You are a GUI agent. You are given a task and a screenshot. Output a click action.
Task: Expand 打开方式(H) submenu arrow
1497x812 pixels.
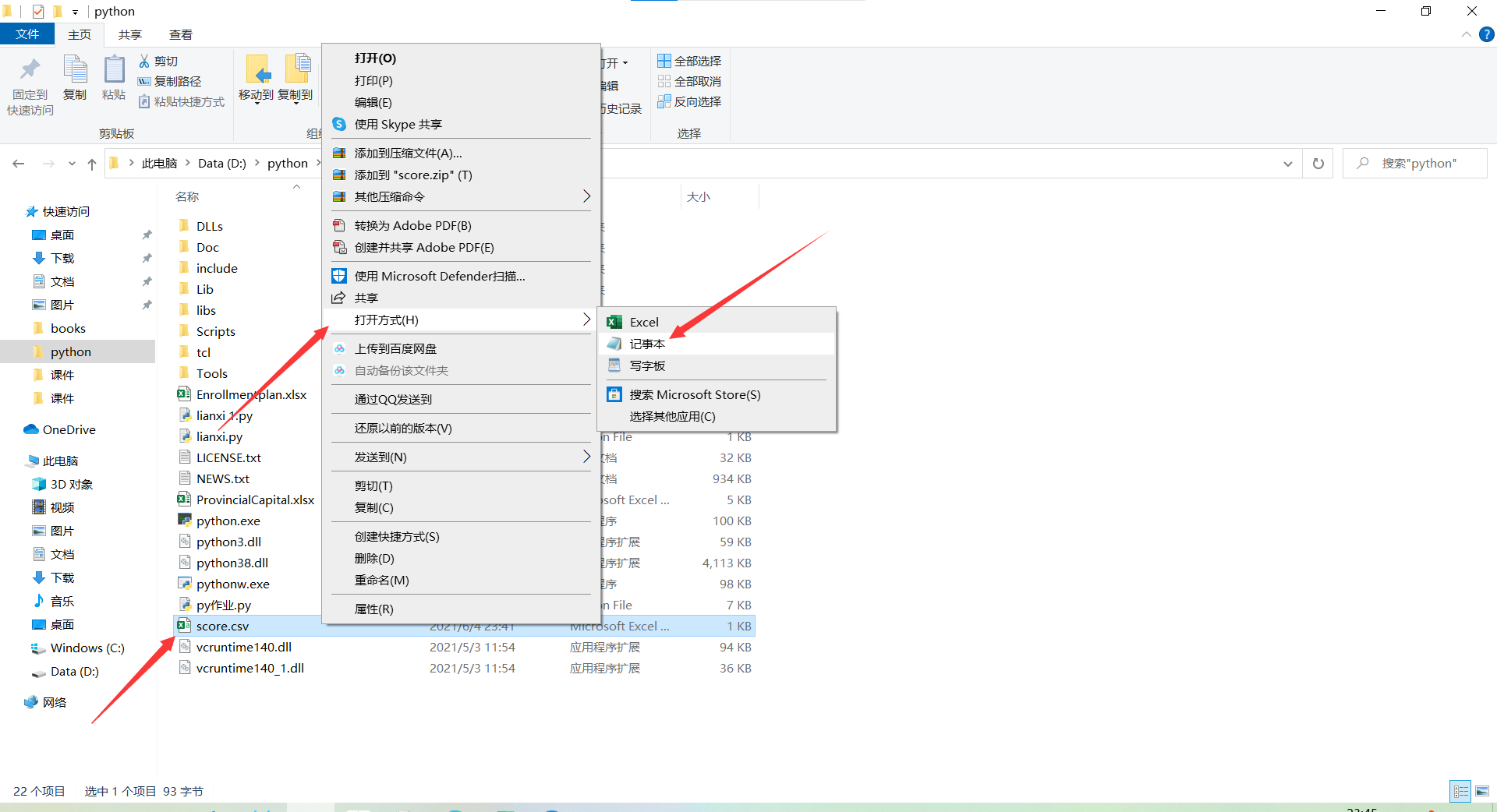pyautogui.click(x=586, y=320)
